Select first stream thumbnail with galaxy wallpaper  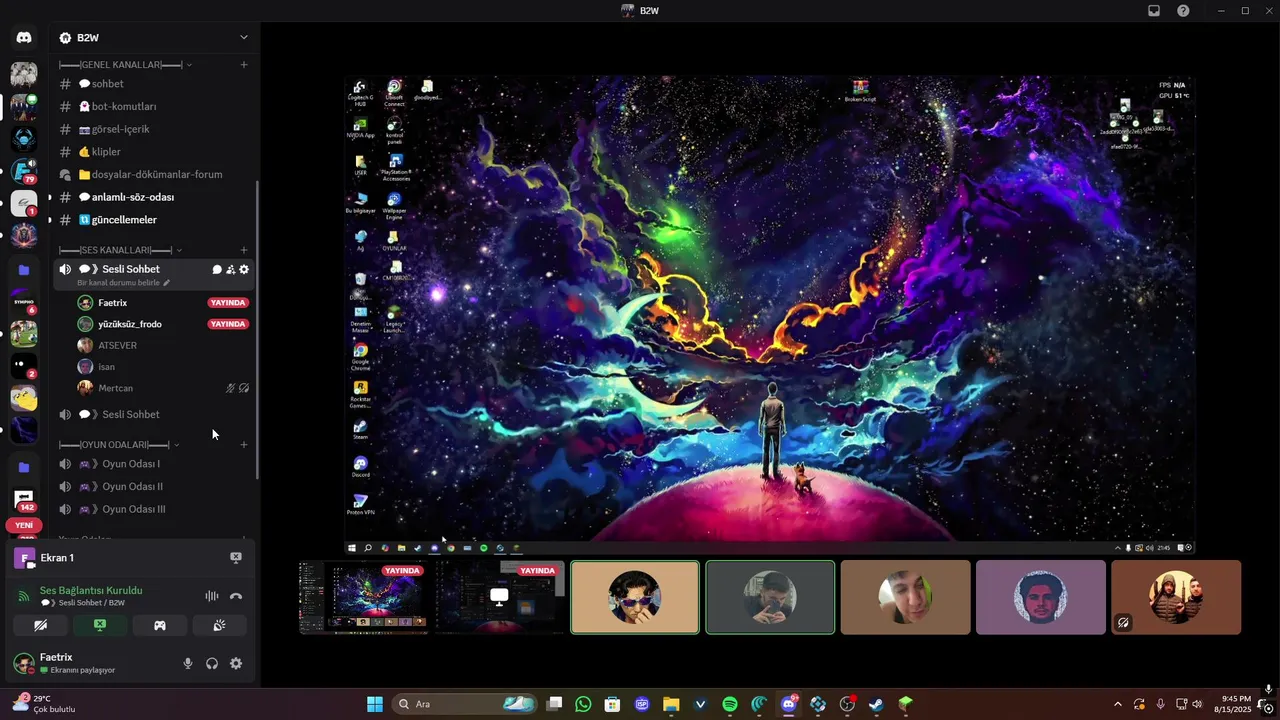[364, 597]
